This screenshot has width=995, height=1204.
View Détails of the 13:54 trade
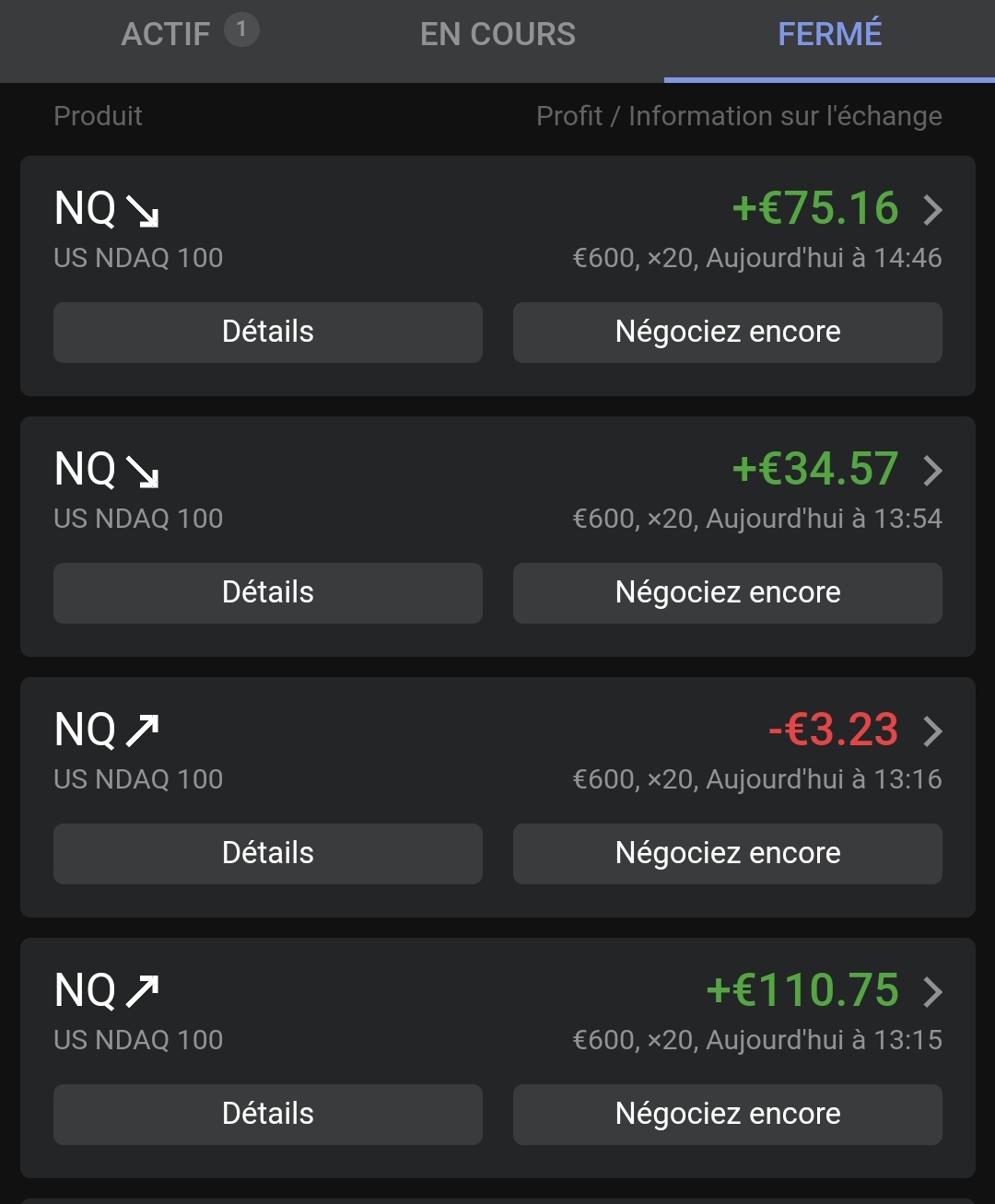[x=268, y=592]
